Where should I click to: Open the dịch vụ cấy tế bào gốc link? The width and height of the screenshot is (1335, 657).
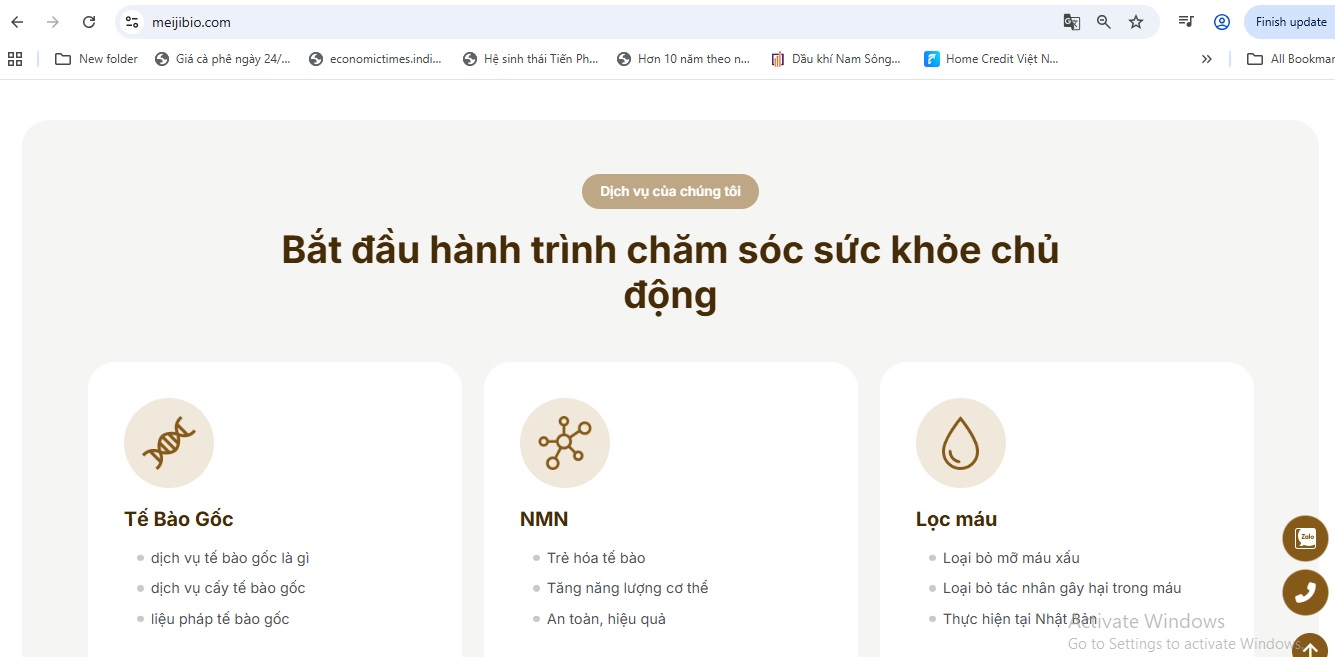[228, 588]
